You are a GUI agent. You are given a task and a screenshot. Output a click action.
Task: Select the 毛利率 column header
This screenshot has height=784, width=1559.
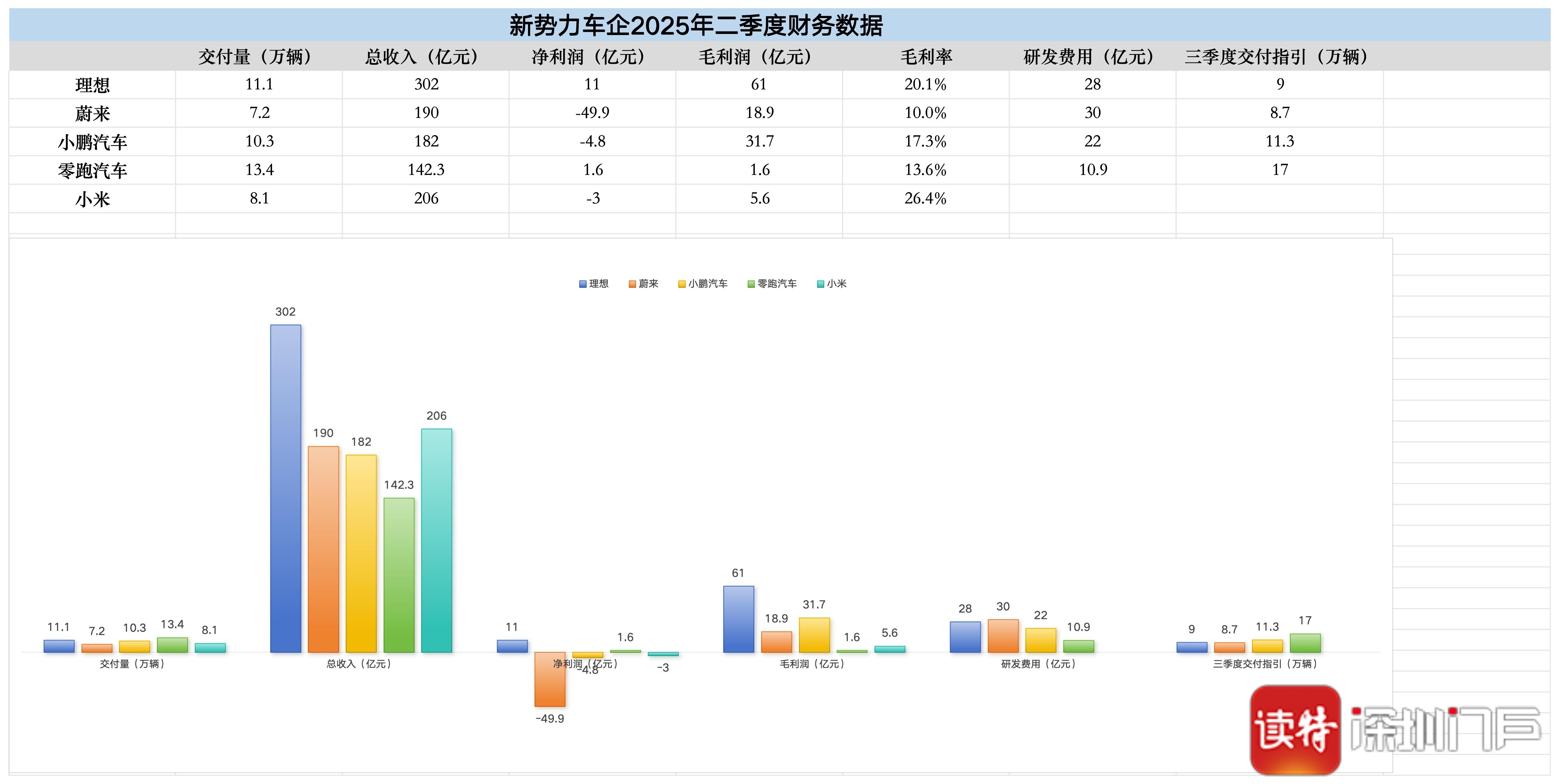tap(926, 56)
